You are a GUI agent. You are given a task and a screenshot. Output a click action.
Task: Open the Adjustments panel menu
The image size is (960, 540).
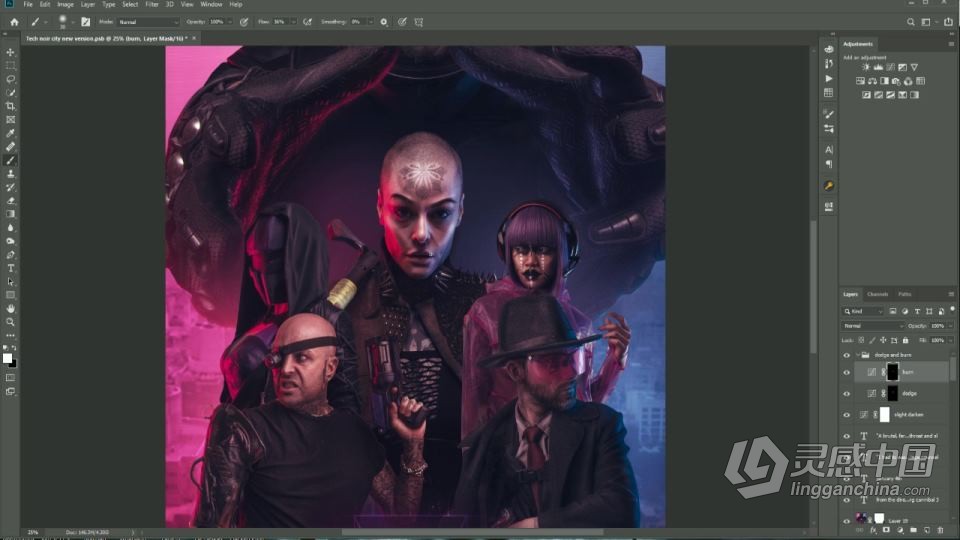pos(951,44)
